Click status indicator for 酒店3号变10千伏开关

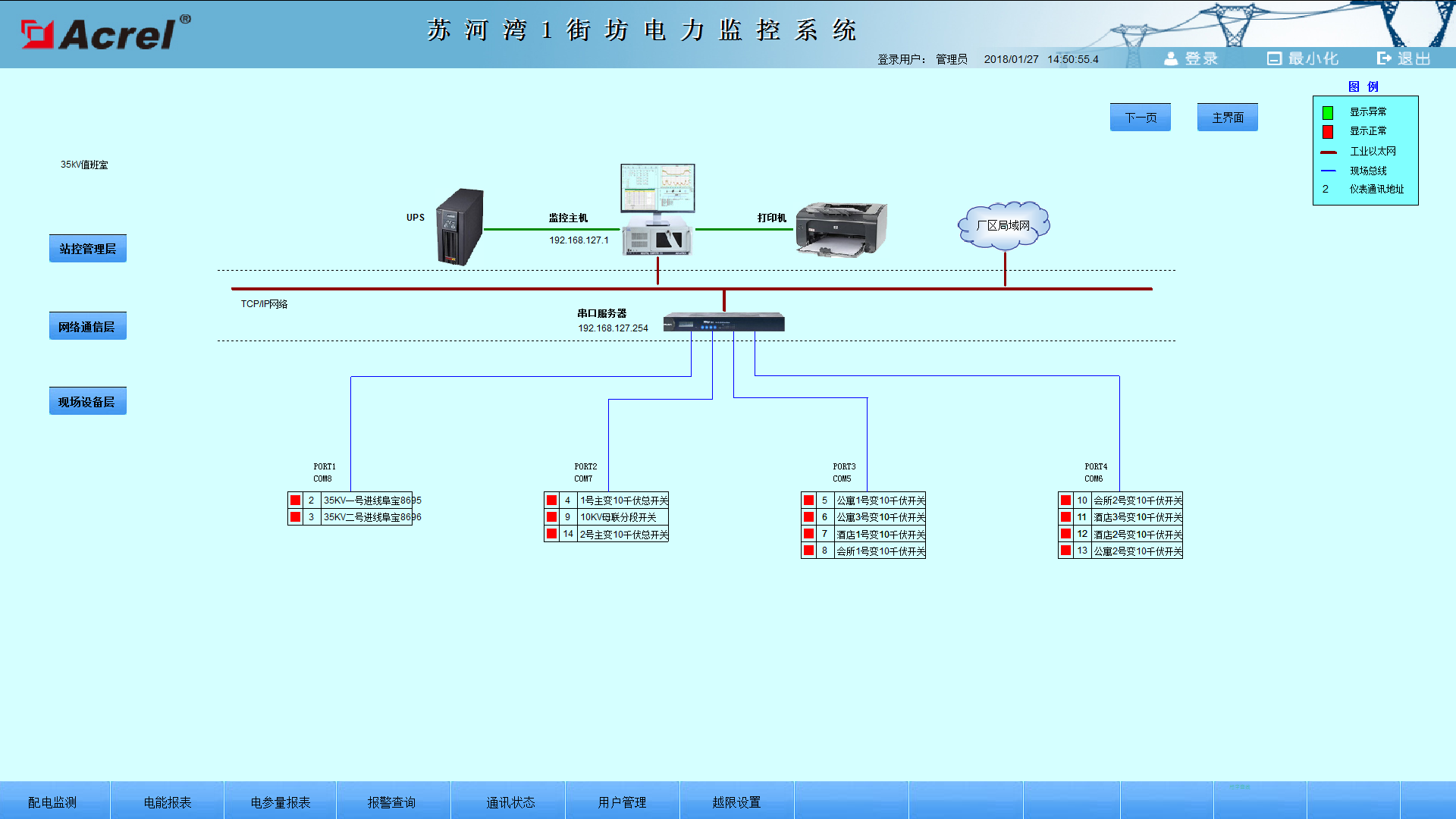(x=1066, y=517)
